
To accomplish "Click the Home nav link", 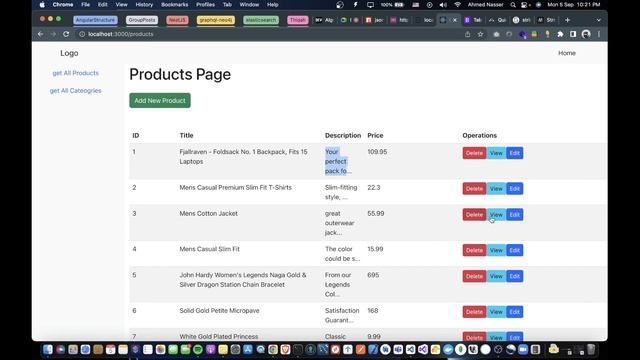I will pos(567,53).
